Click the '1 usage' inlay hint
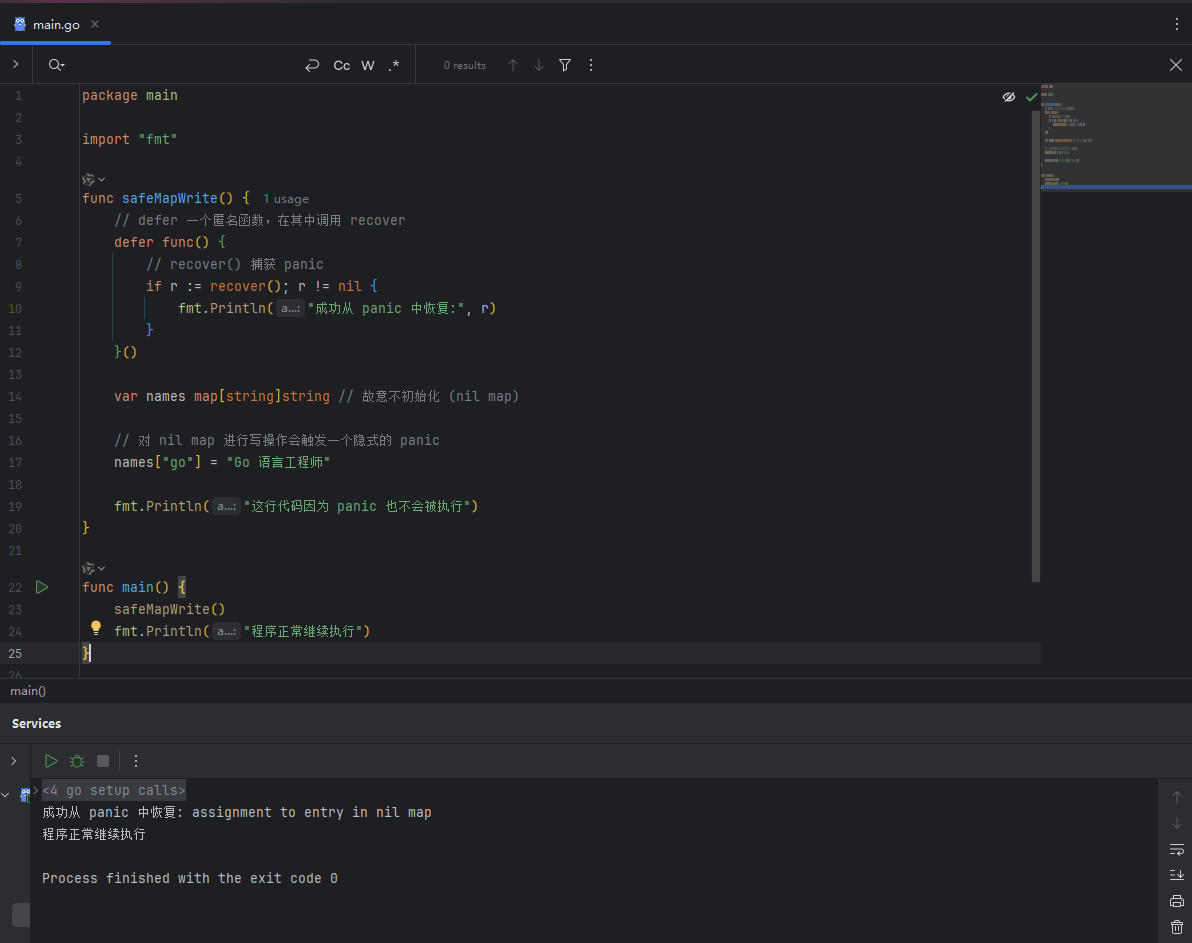1192x943 pixels. tap(286, 198)
